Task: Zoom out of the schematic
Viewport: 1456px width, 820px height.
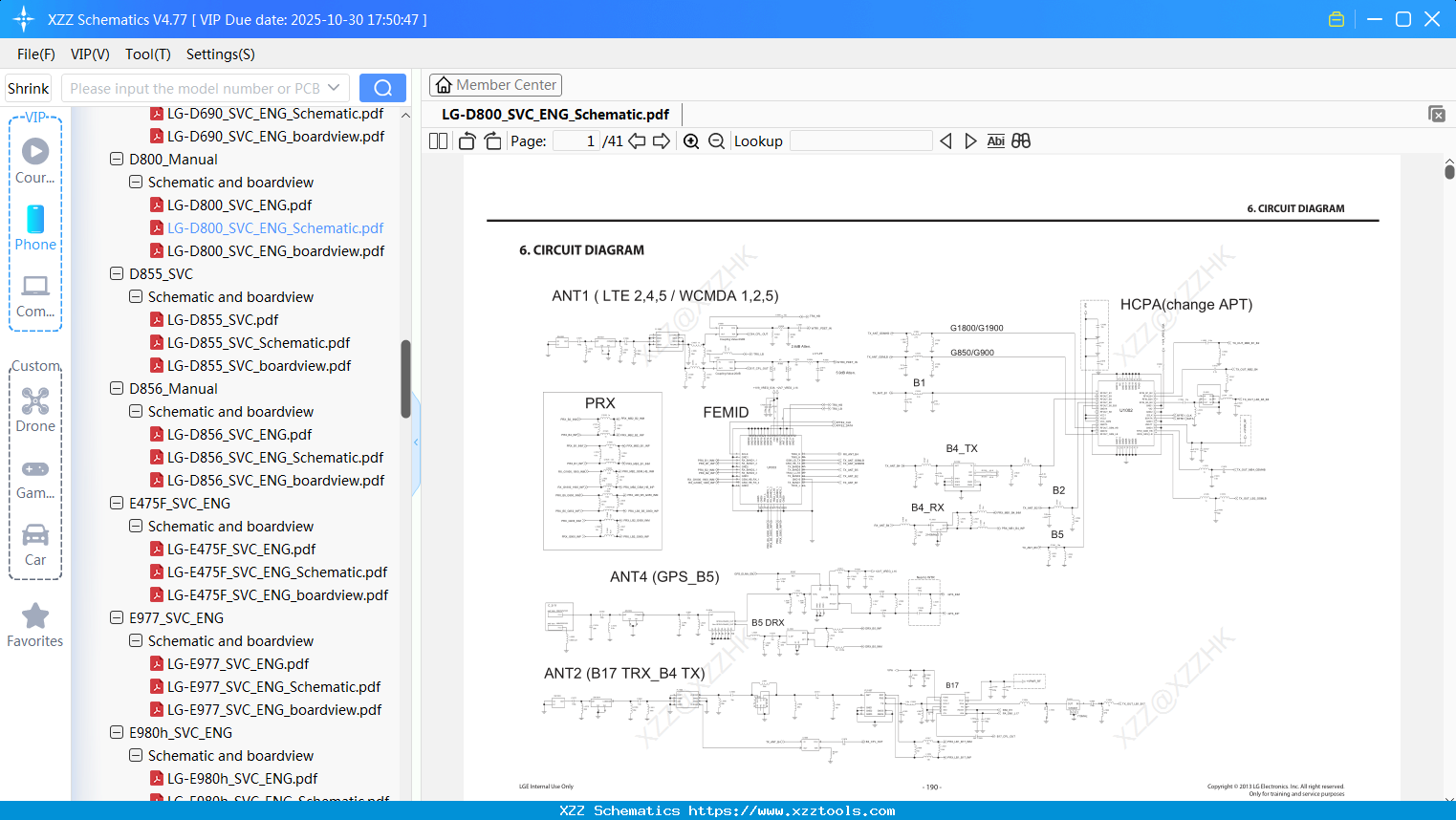Action: point(716,140)
